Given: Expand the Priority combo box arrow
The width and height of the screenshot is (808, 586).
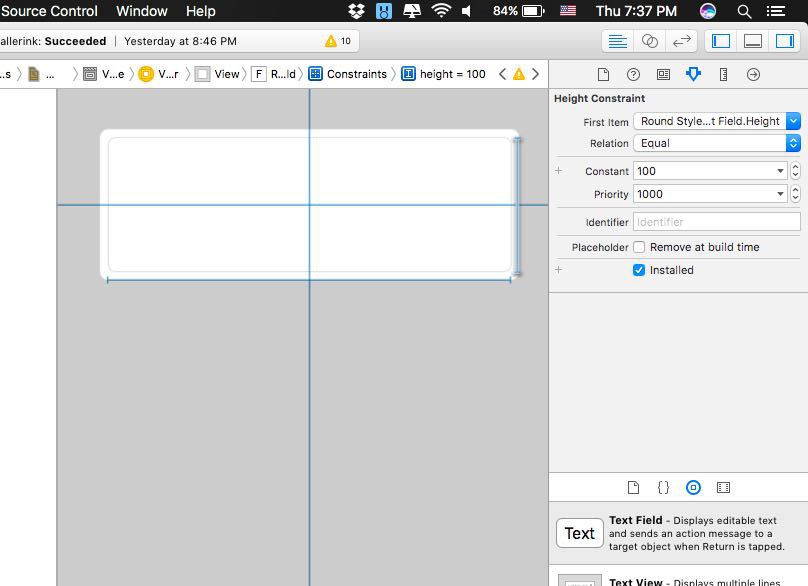Looking at the screenshot, I should coord(780,194).
